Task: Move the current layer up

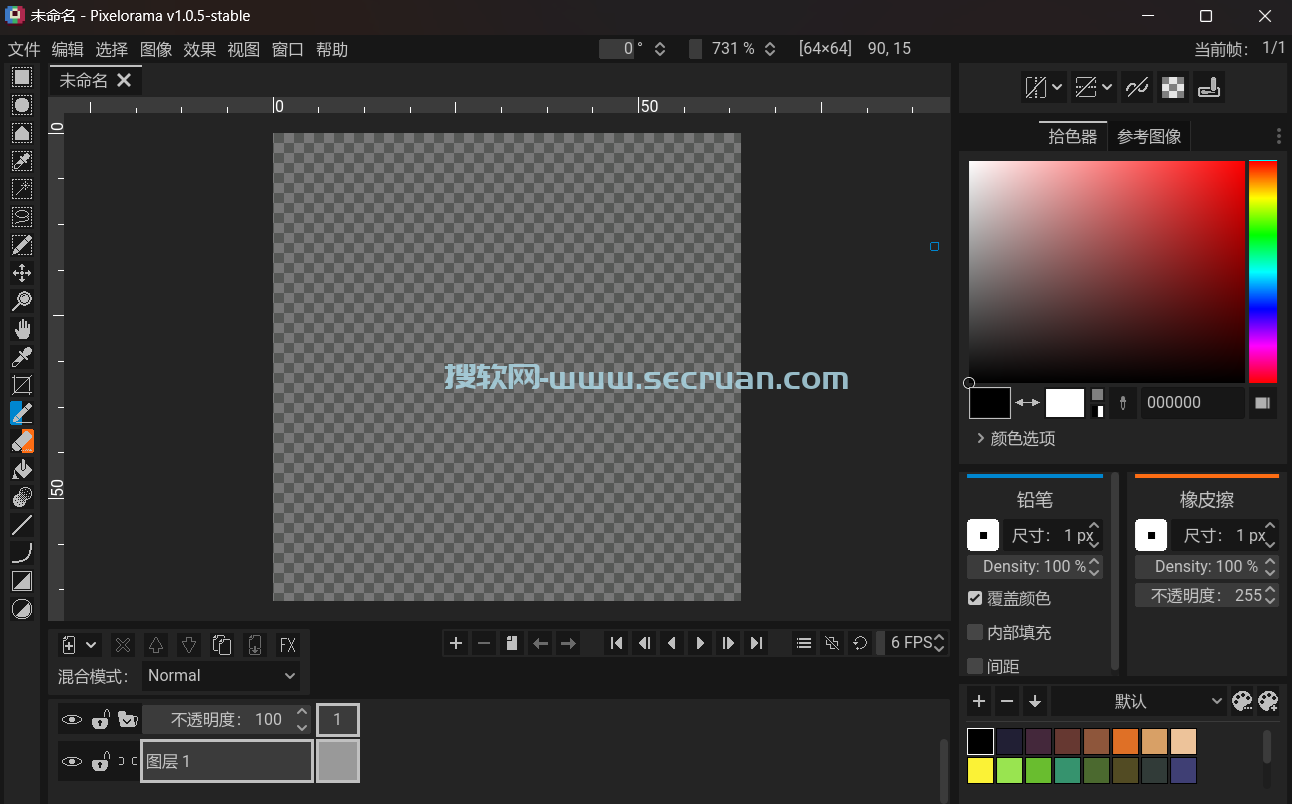Action: tap(156, 645)
